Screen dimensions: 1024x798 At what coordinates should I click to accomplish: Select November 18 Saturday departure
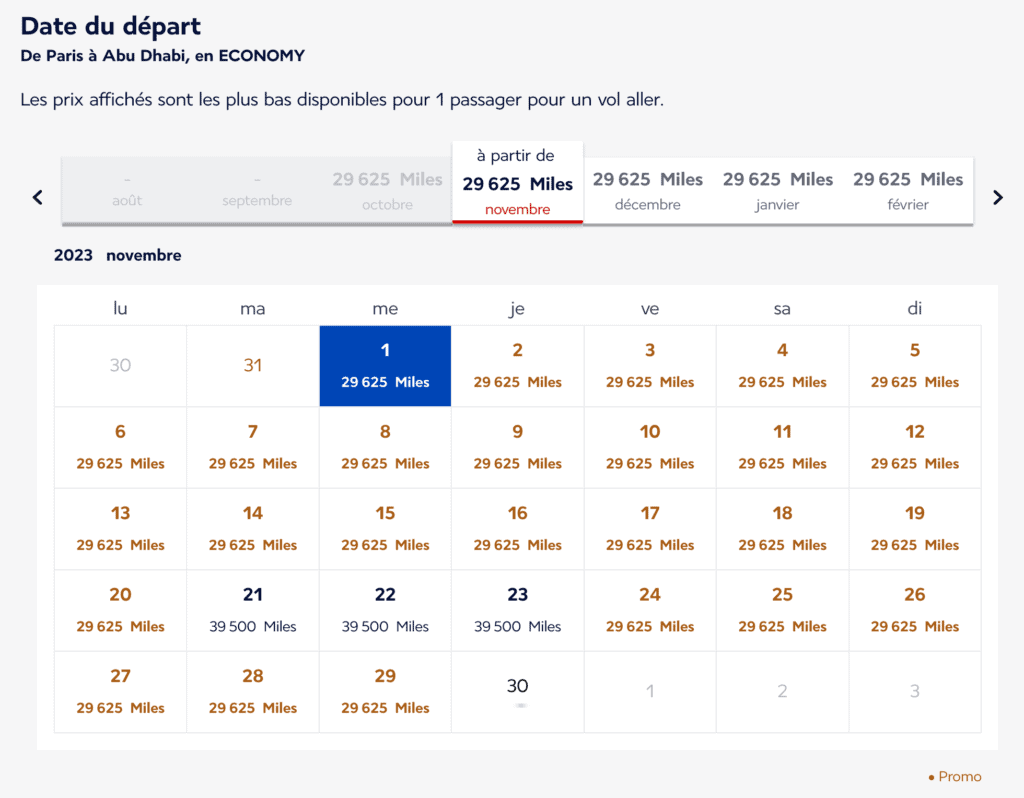click(782, 529)
